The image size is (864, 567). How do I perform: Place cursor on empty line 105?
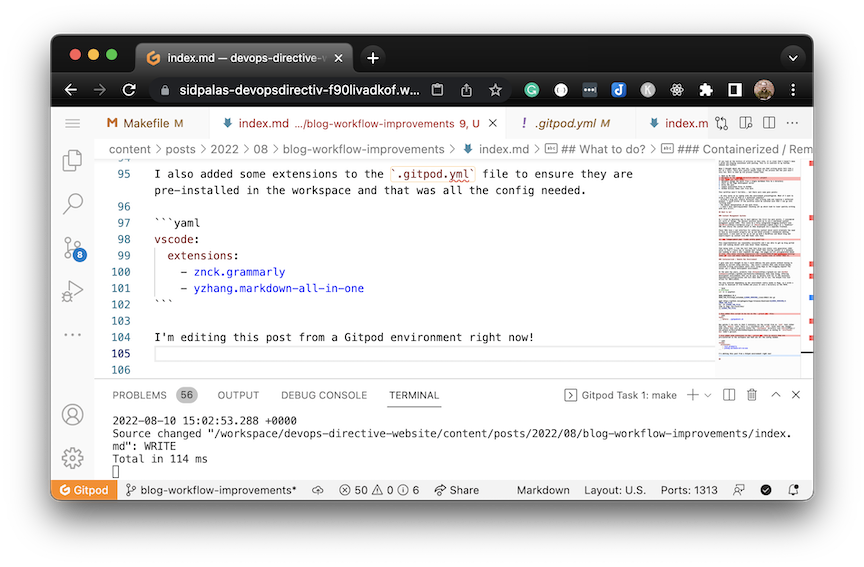[434, 354]
